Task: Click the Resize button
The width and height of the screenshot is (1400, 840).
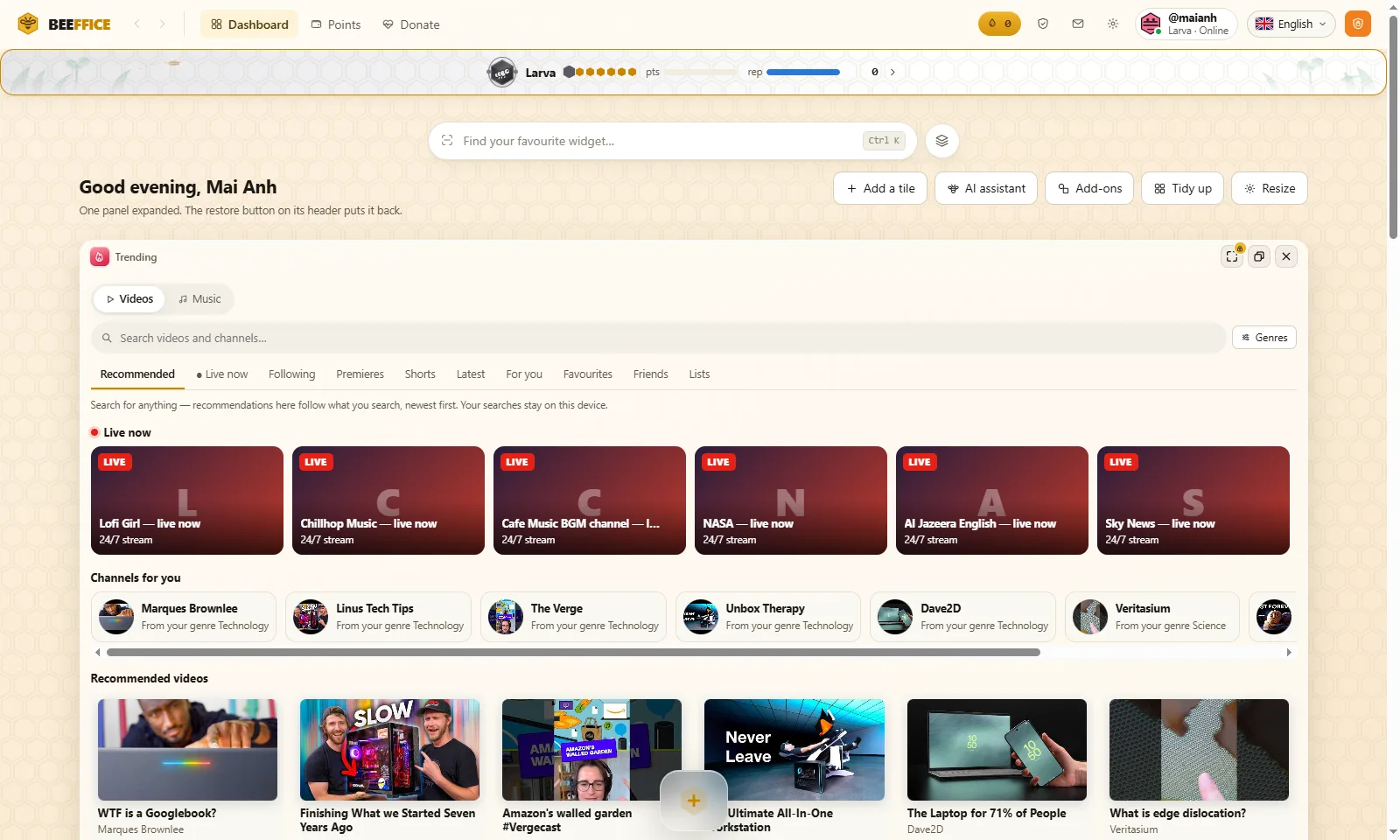Action: pyautogui.click(x=1270, y=188)
